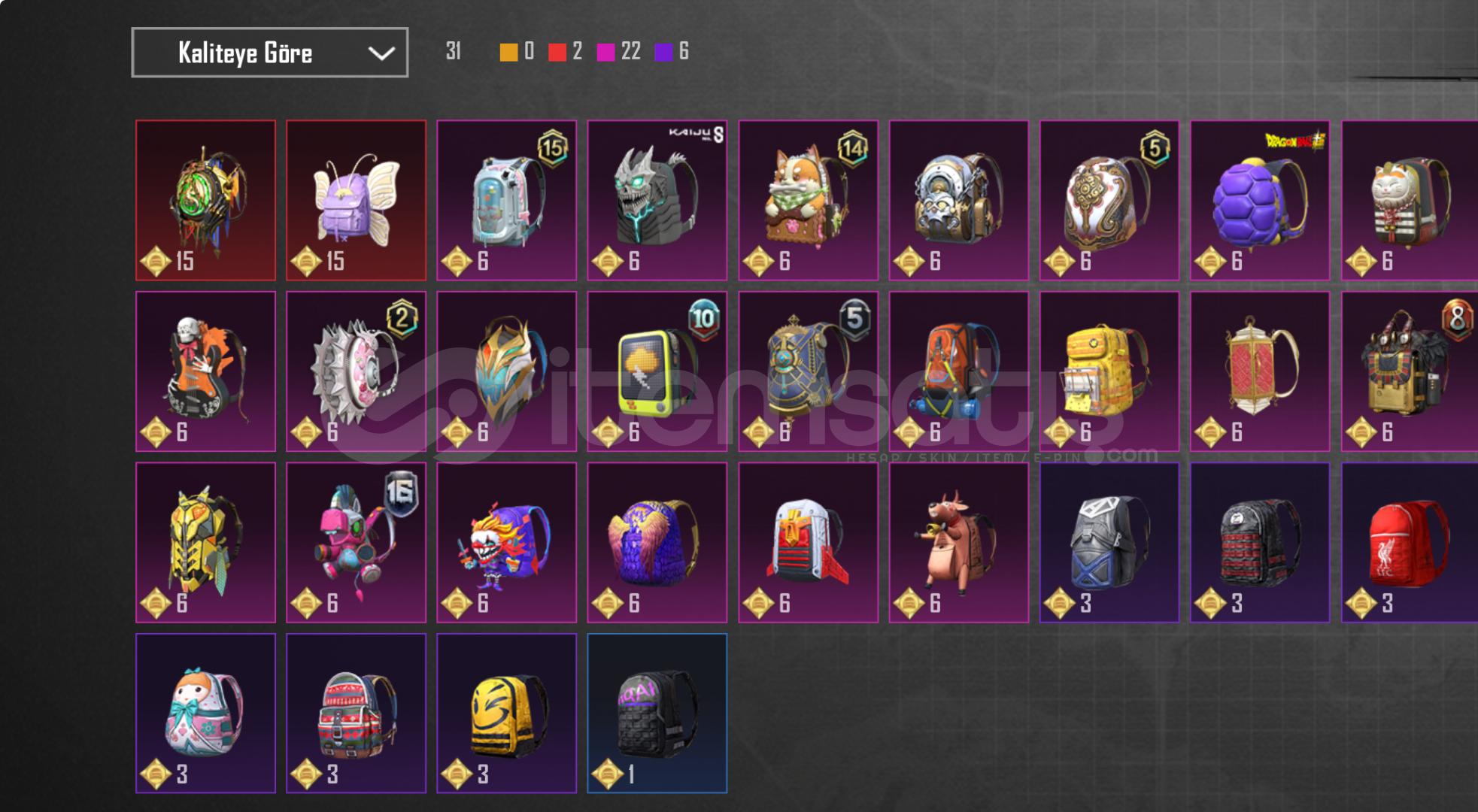
Task: Click the orange quality color swatch
Action: pos(509,52)
